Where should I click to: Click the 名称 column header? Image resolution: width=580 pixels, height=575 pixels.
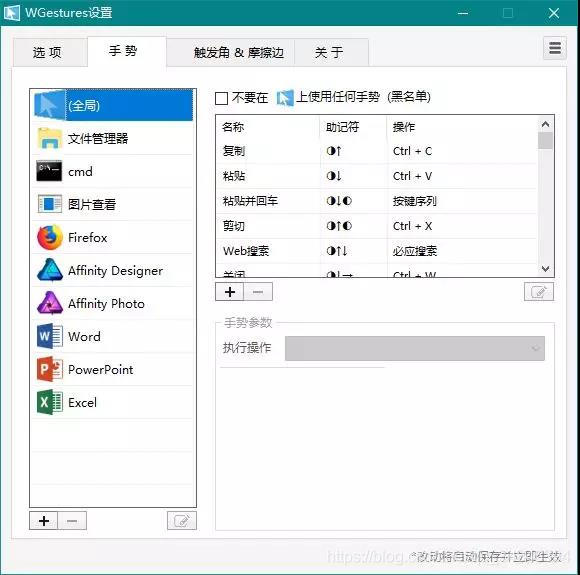click(233, 127)
